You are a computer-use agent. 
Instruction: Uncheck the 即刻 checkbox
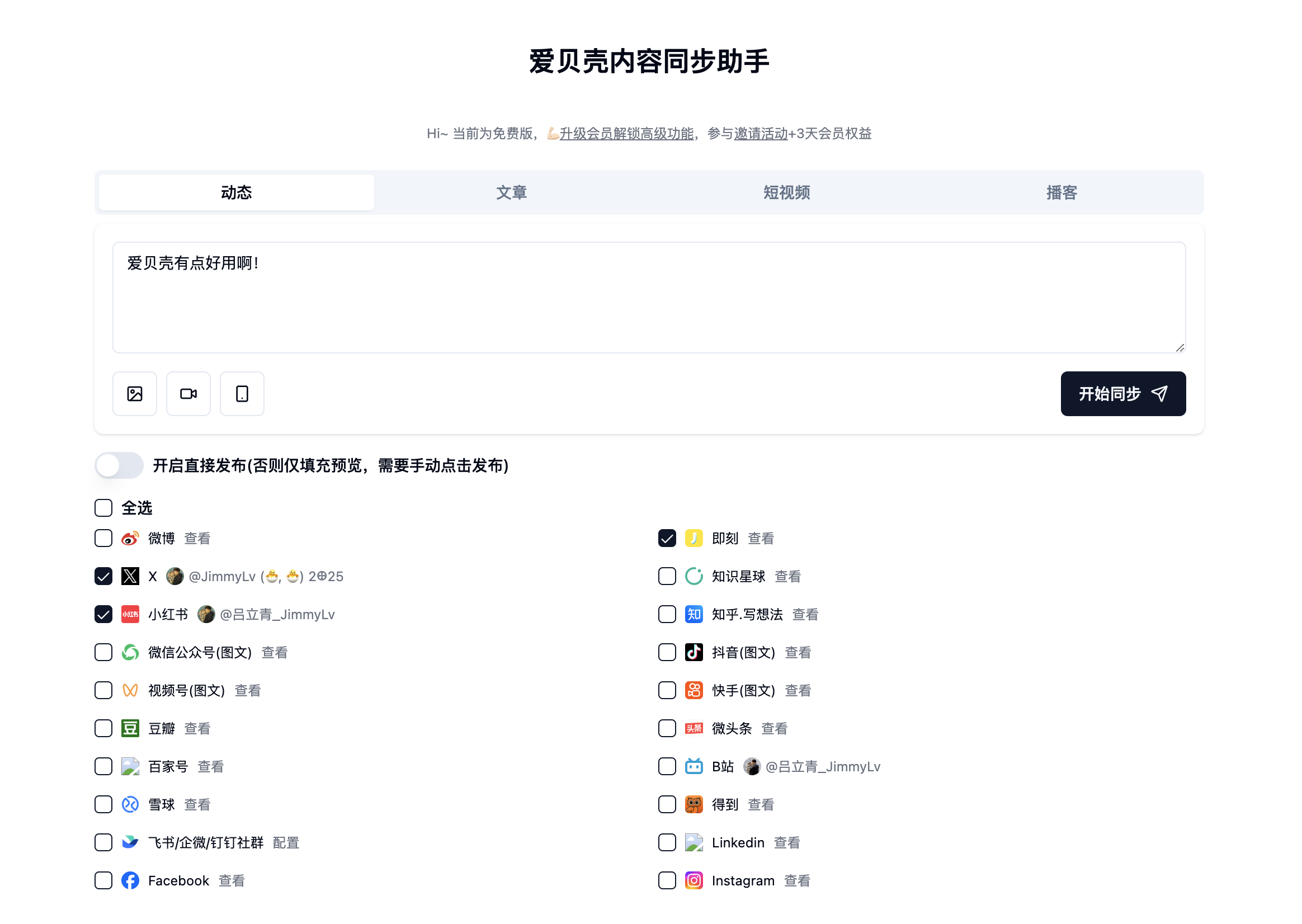click(668, 539)
